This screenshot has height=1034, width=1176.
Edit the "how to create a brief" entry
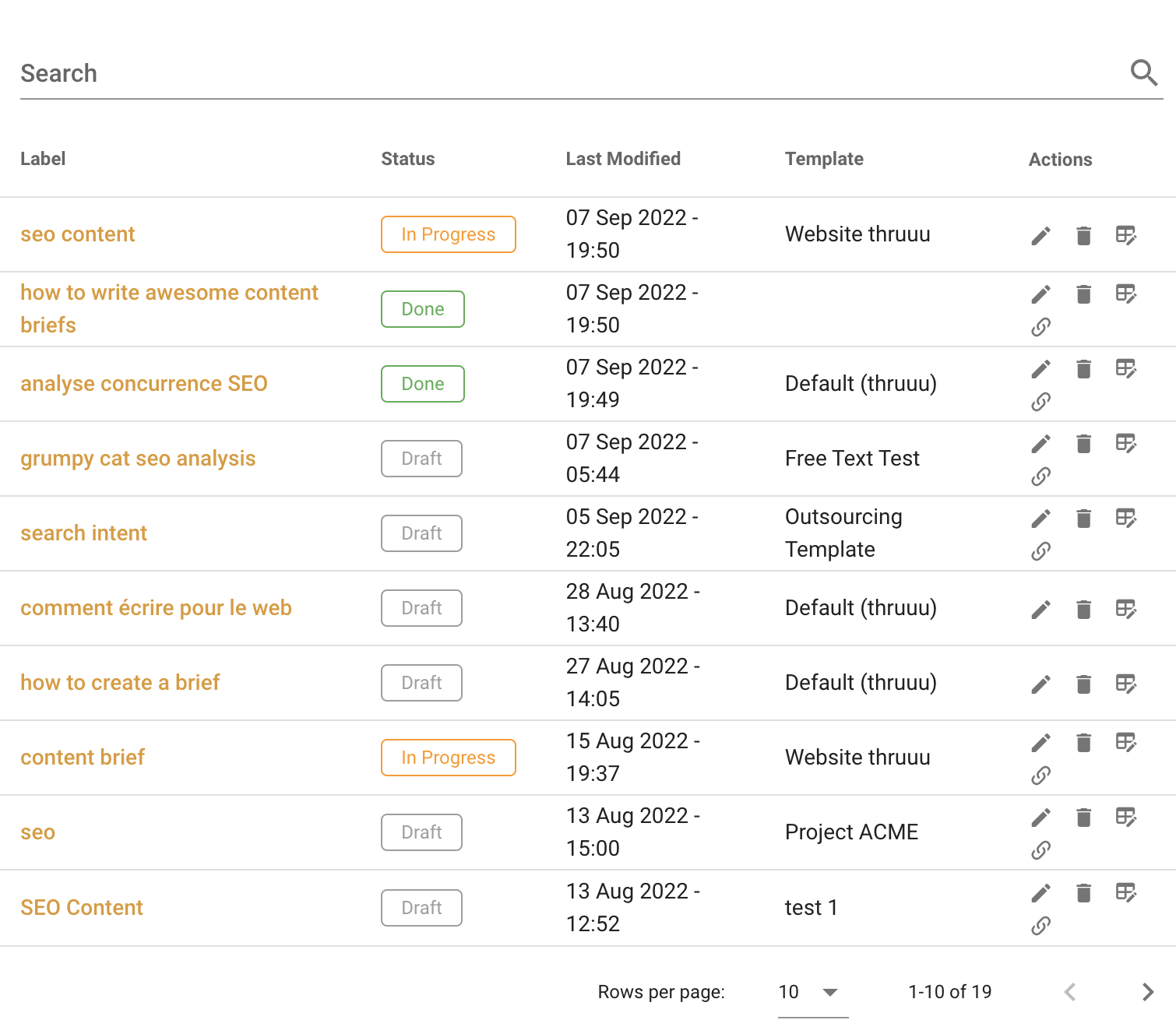tap(1040, 684)
